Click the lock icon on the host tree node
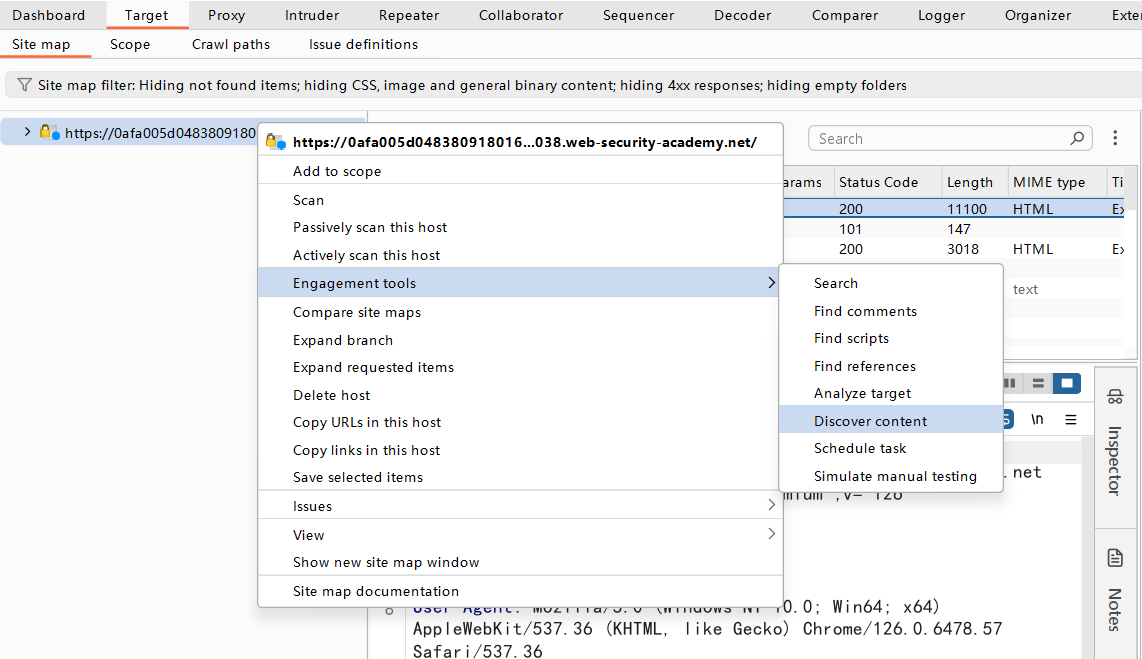The image size is (1142, 659). pos(46,132)
